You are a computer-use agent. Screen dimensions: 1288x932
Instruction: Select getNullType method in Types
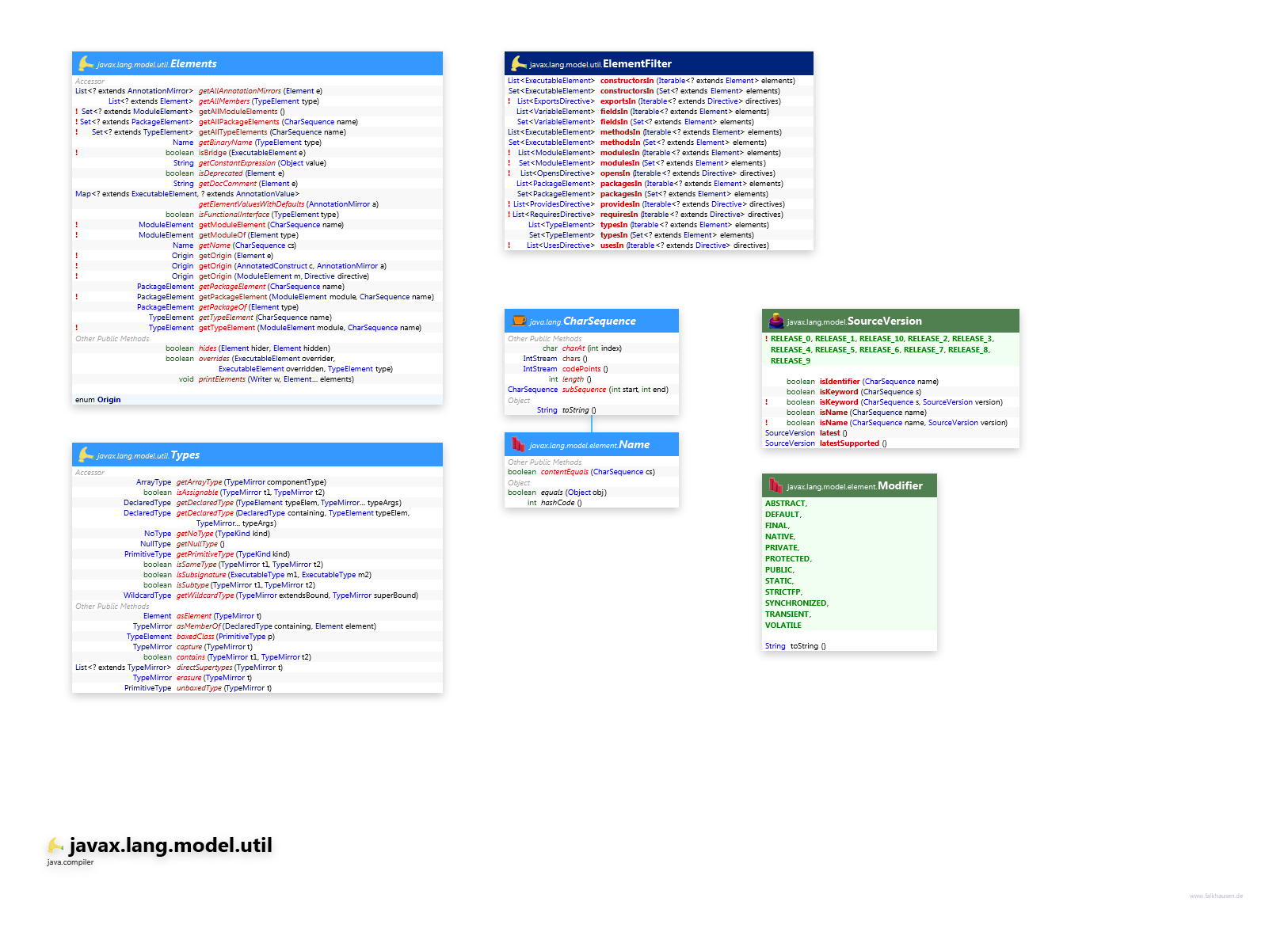pyautogui.click(x=197, y=544)
